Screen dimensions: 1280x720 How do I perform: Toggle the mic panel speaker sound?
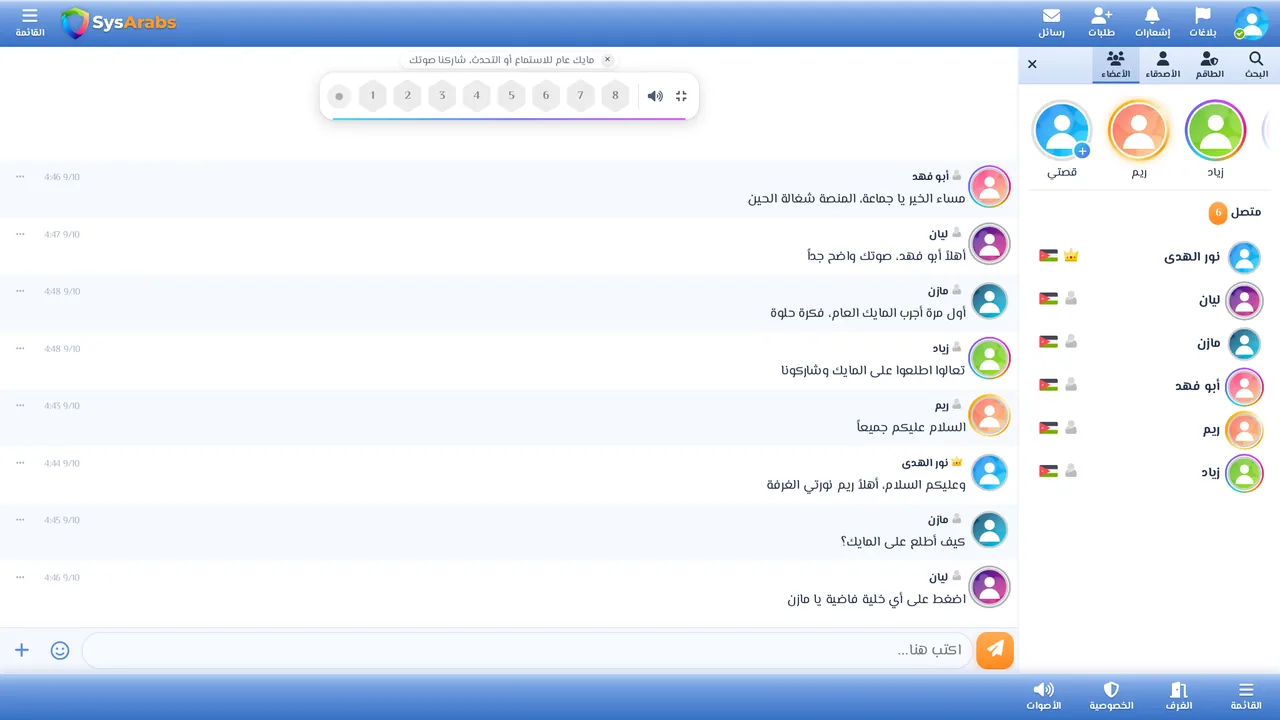click(655, 96)
